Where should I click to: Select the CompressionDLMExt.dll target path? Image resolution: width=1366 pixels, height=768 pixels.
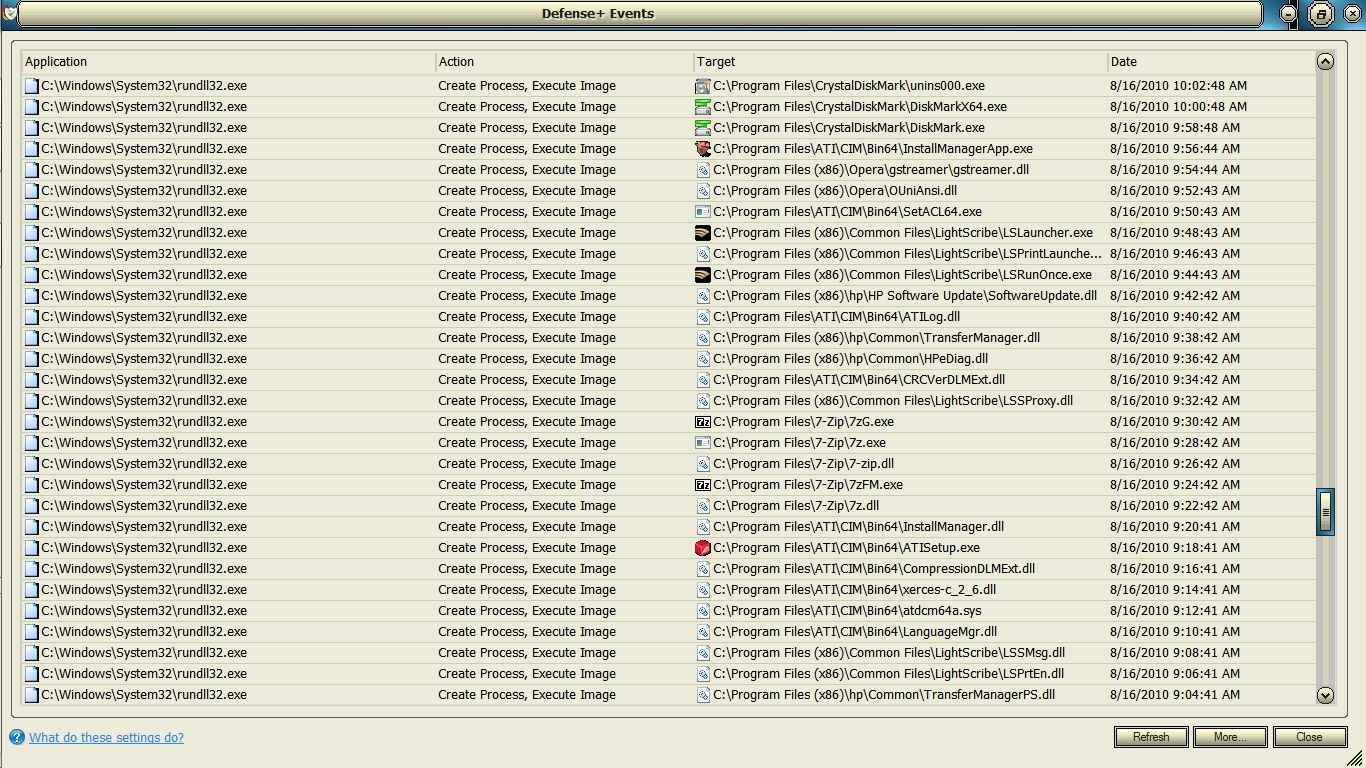point(874,569)
